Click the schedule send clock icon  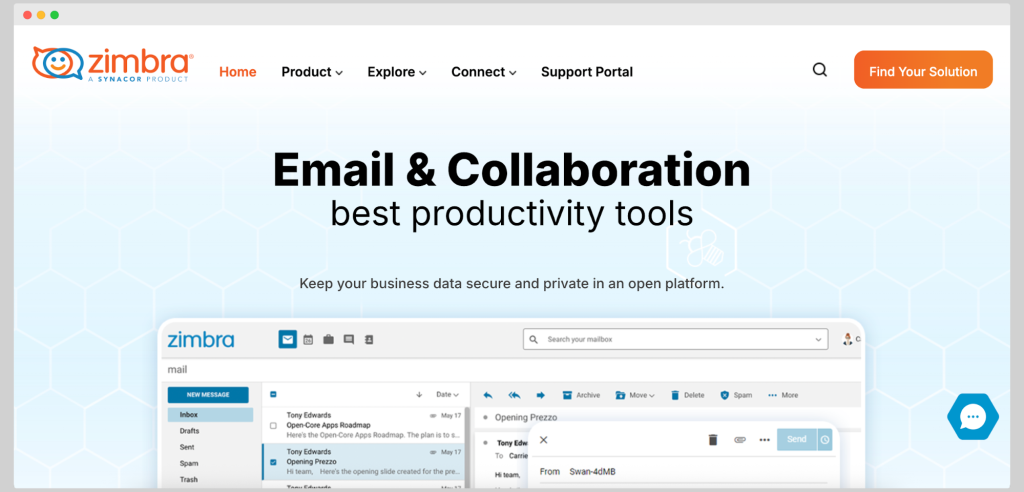(825, 440)
